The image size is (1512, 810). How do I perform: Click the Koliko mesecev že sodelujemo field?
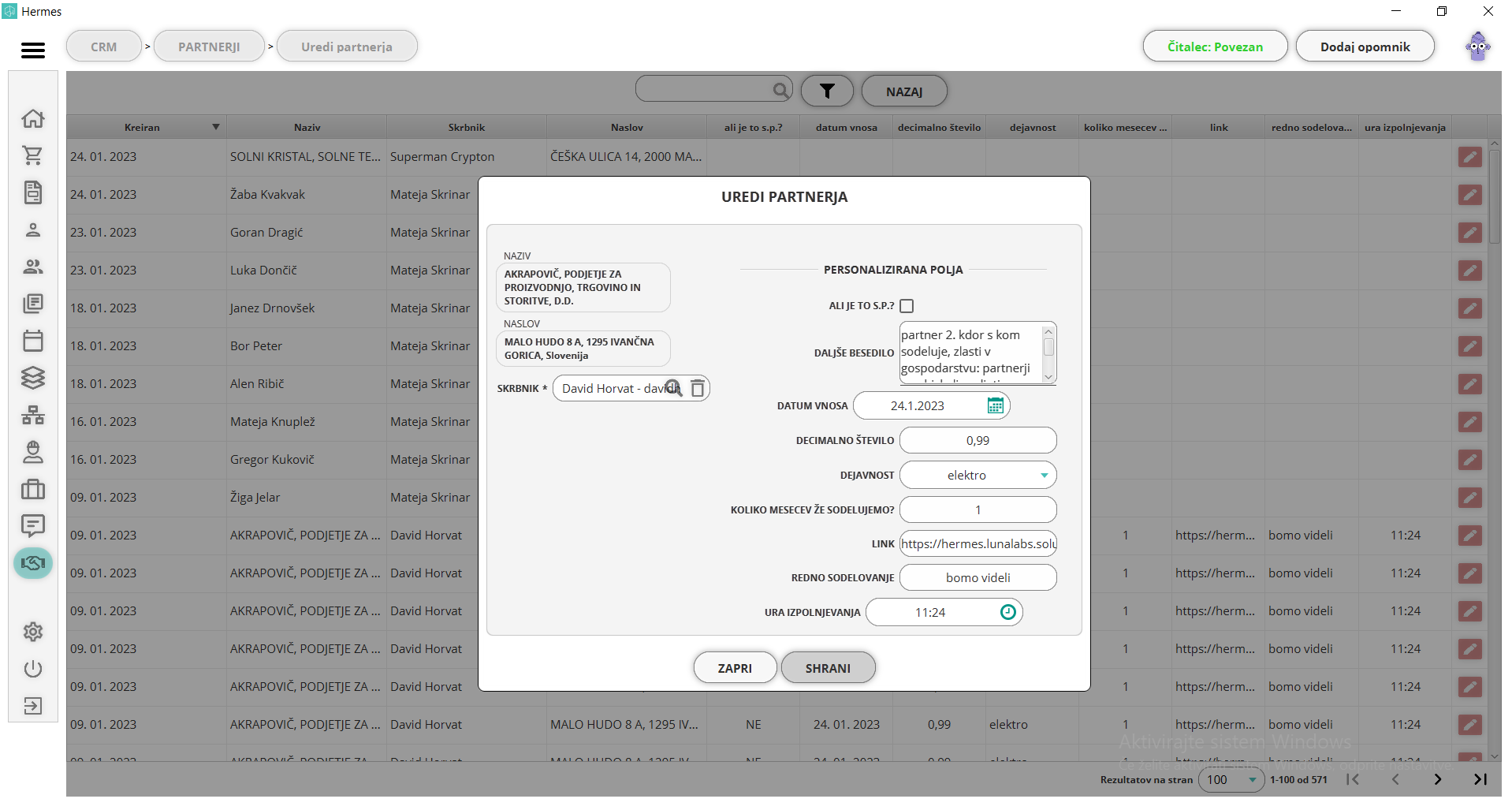pyautogui.click(x=978, y=510)
